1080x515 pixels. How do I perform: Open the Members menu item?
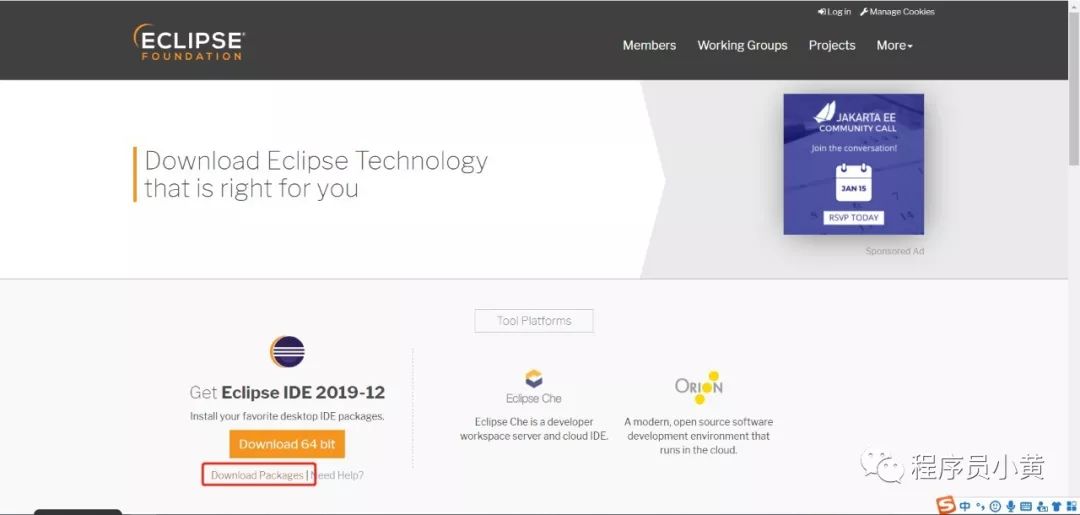[649, 45]
